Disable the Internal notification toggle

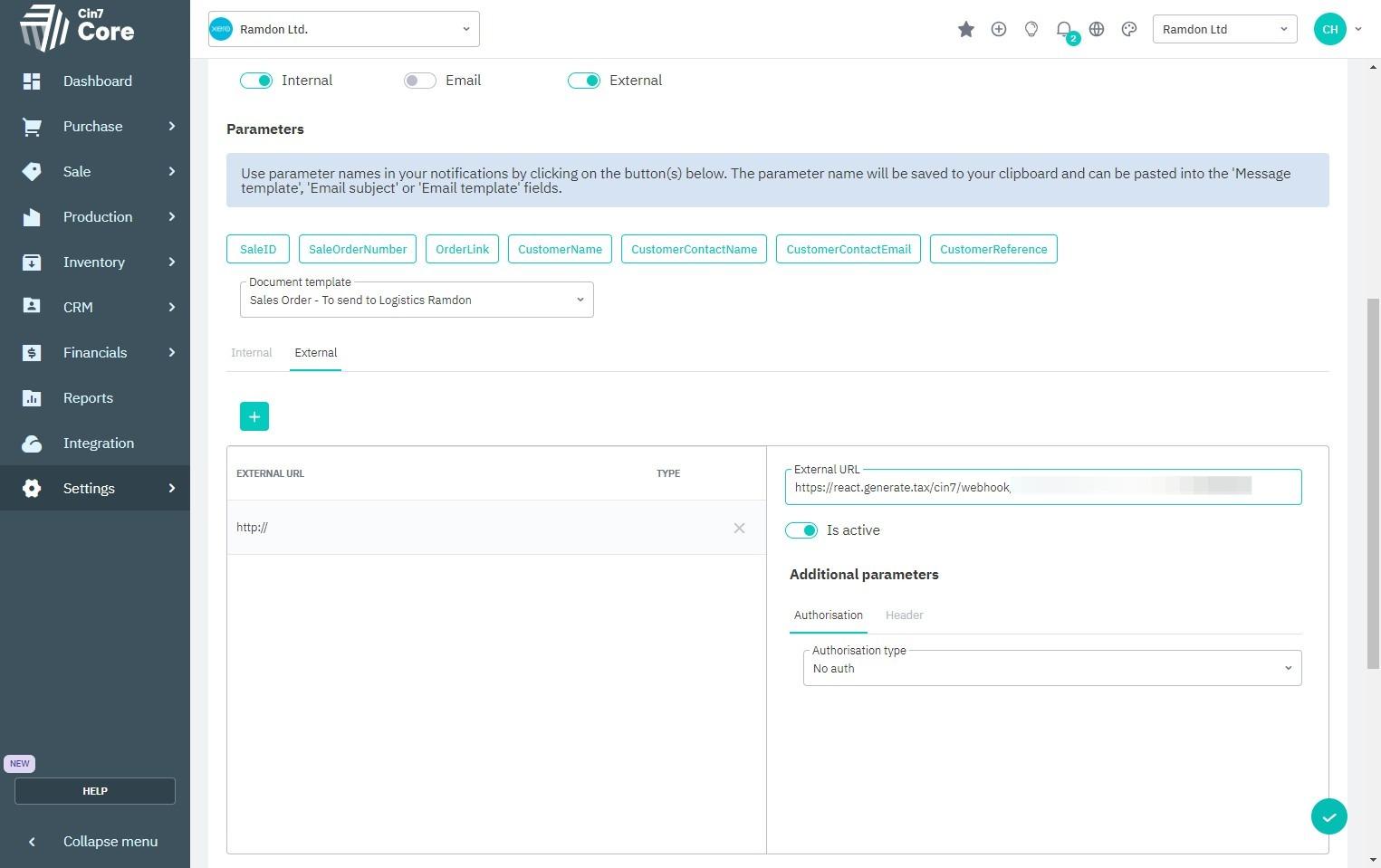pyautogui.click(x=256, y=81)
